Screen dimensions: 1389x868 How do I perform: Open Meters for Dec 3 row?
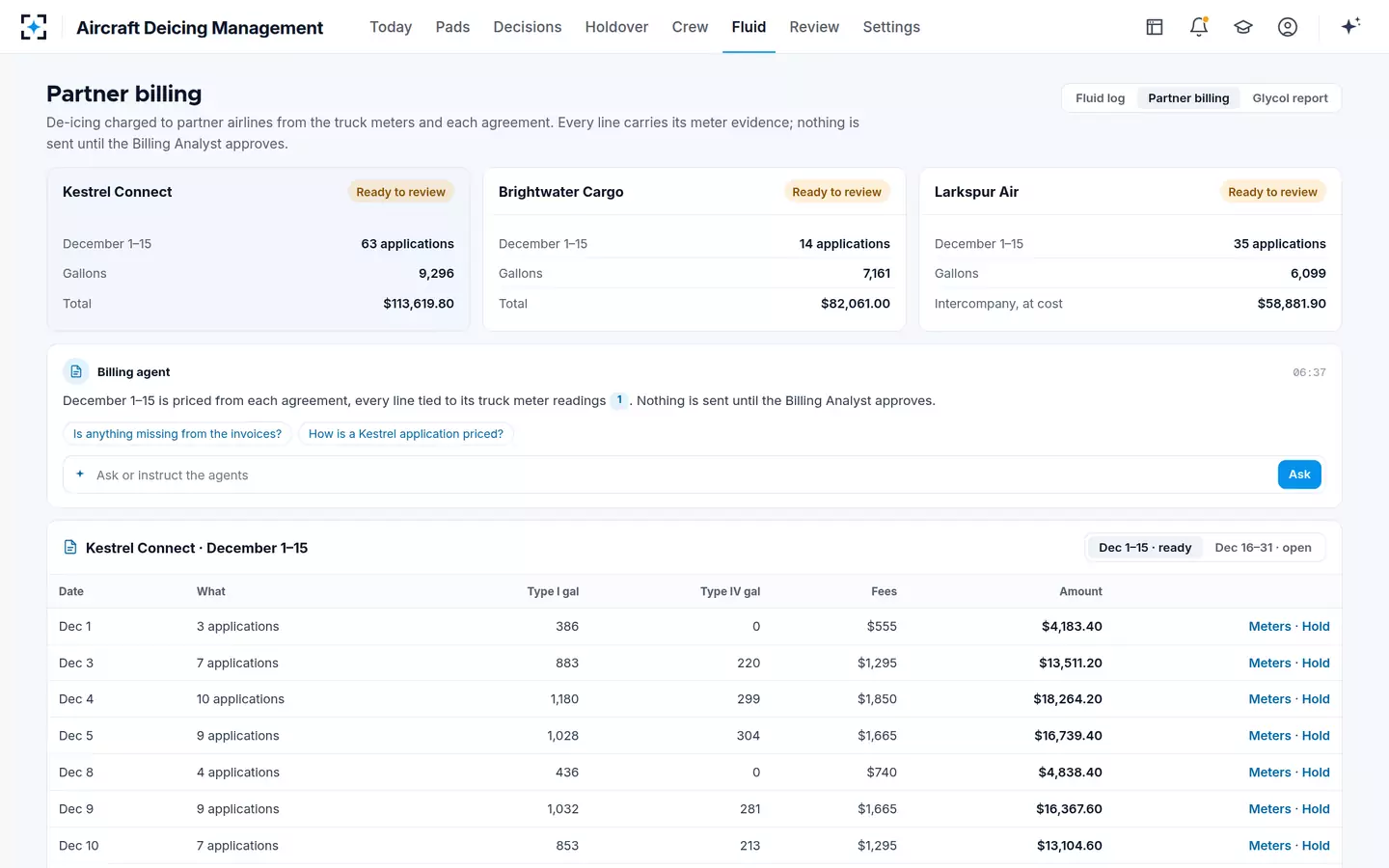[x=1269, y=664]
